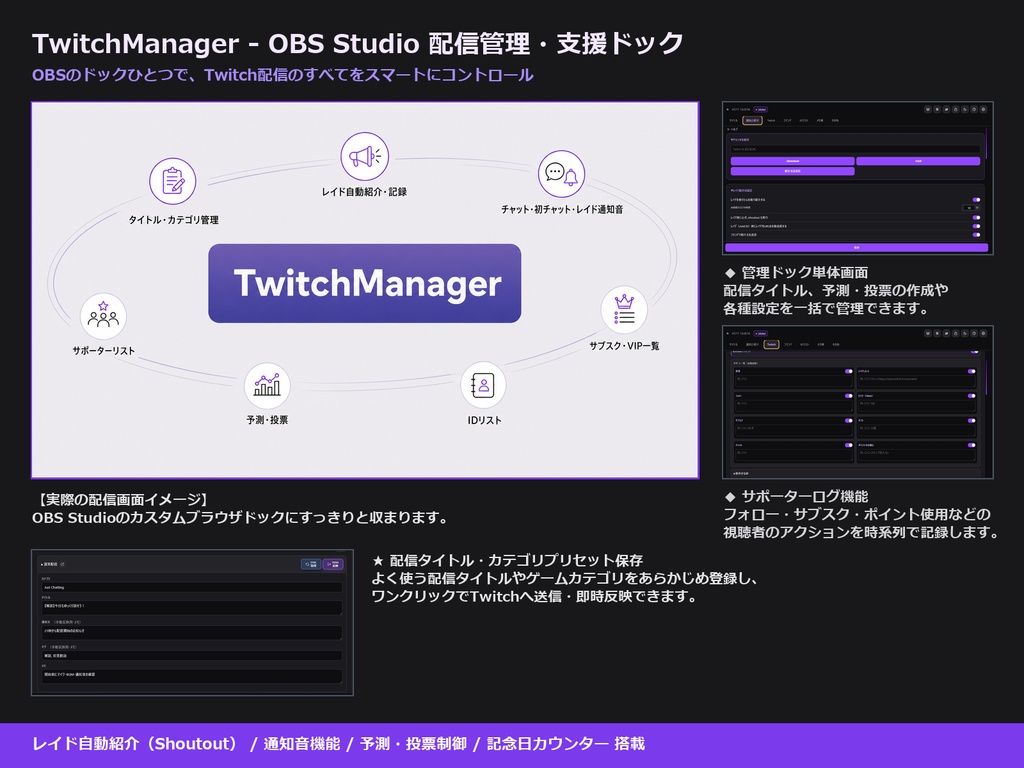Image resolution: width=1024 pixels, height=768 pixels.
Task: Click the caption 【実際の配信画面イメージ】
Action: tap(122, 500)
